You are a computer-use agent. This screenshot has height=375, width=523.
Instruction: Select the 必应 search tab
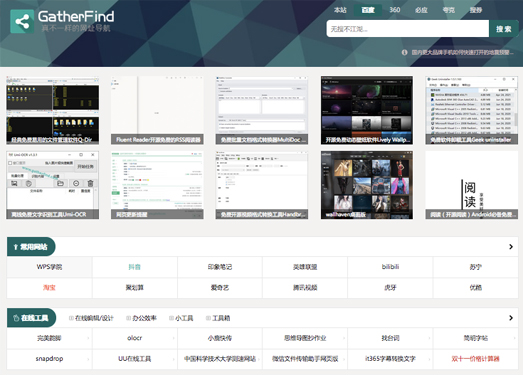click(x=421, y=10)
